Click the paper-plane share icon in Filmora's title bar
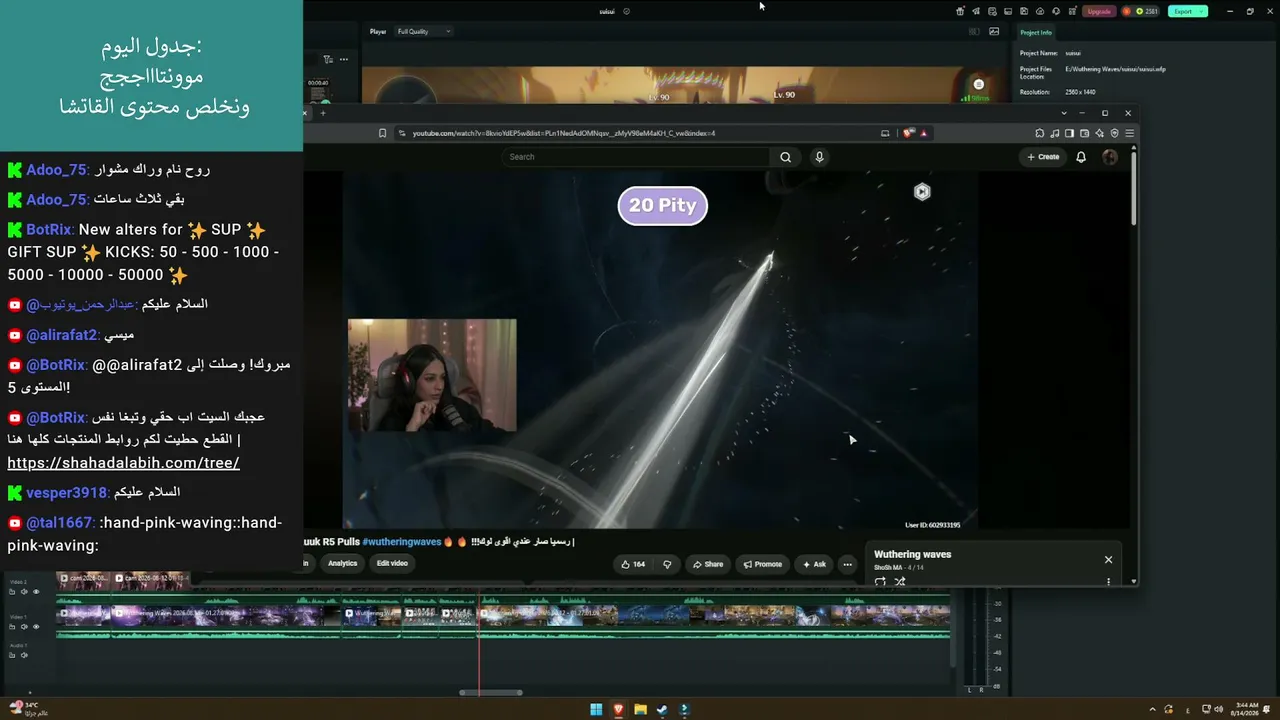This screenshot has height=720, width=1280. 976,11
